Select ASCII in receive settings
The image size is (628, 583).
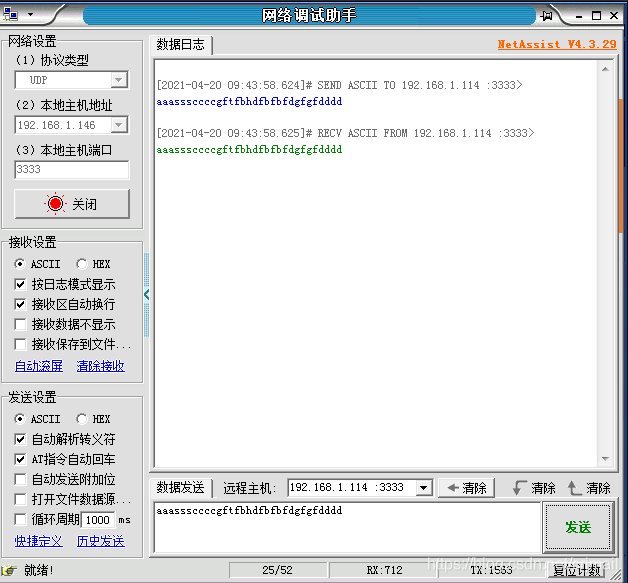pyautogui.click(x=37, y=264)
